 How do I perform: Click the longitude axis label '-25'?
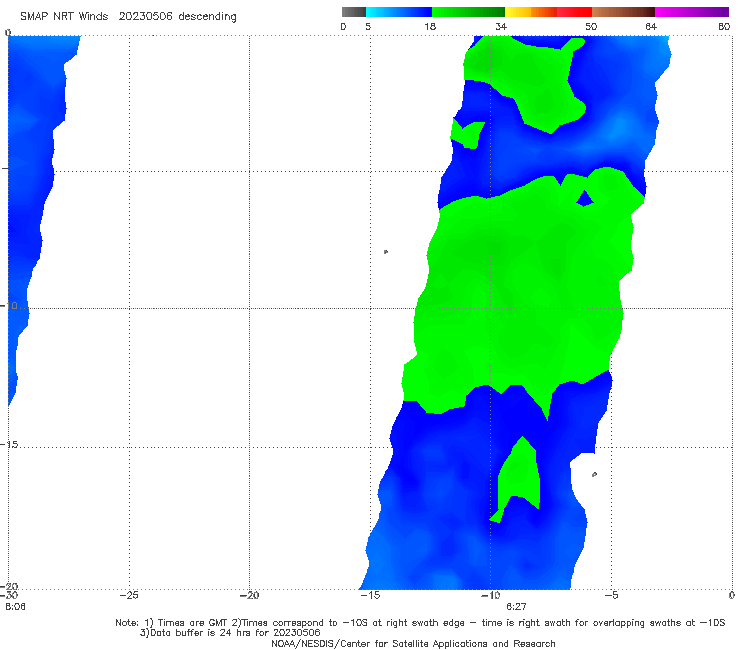click(129, 595)
